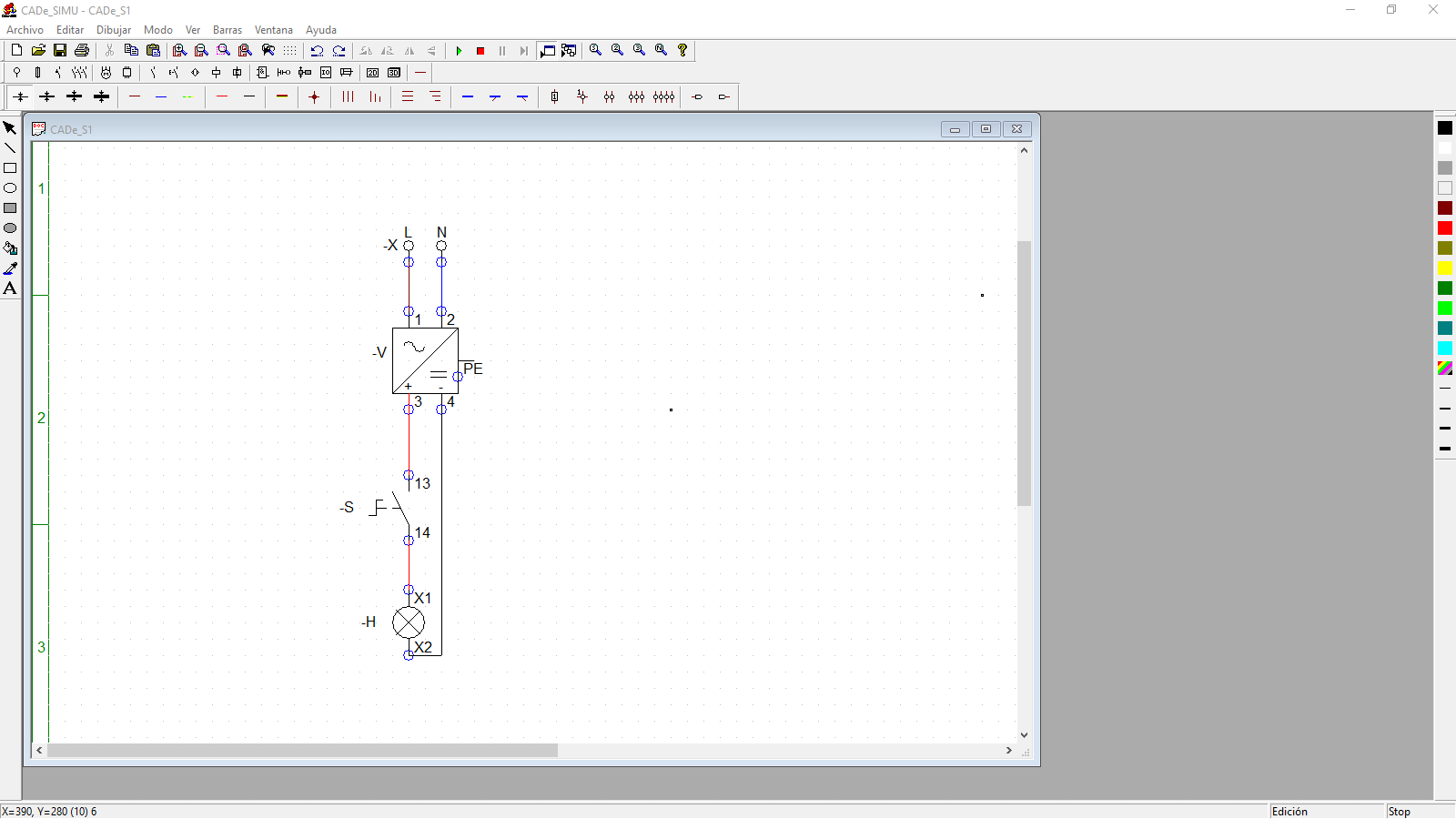The height and width of the screenshot is (819, 1456).
Task: Print the schematic using the printer icon
Action: (82, 51)
